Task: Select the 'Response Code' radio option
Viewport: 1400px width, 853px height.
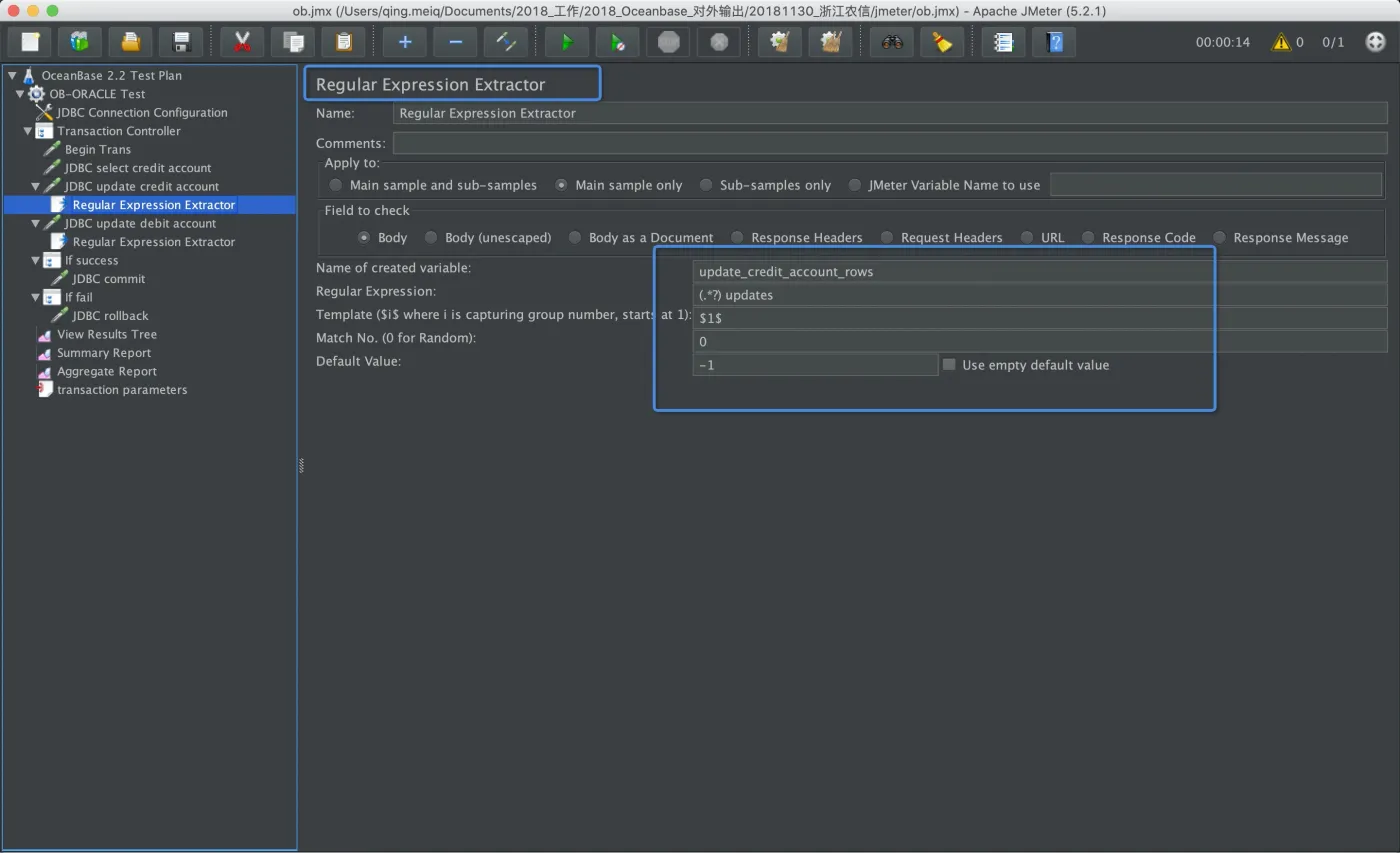Action: pos(1088,237)
